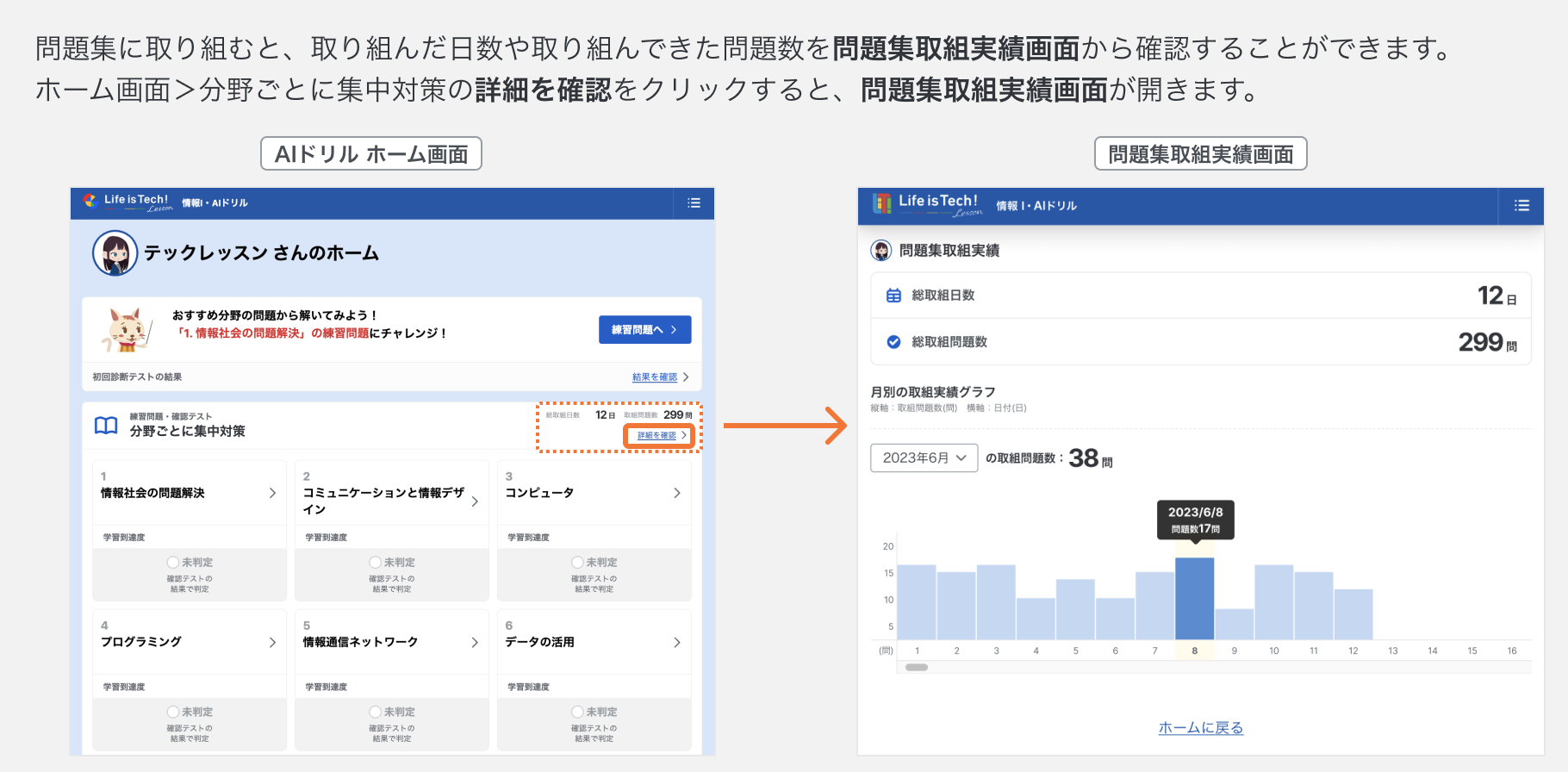Click the 問題集取組実績画面 caption label
1568x772 pixels.
pos(1201,154)
